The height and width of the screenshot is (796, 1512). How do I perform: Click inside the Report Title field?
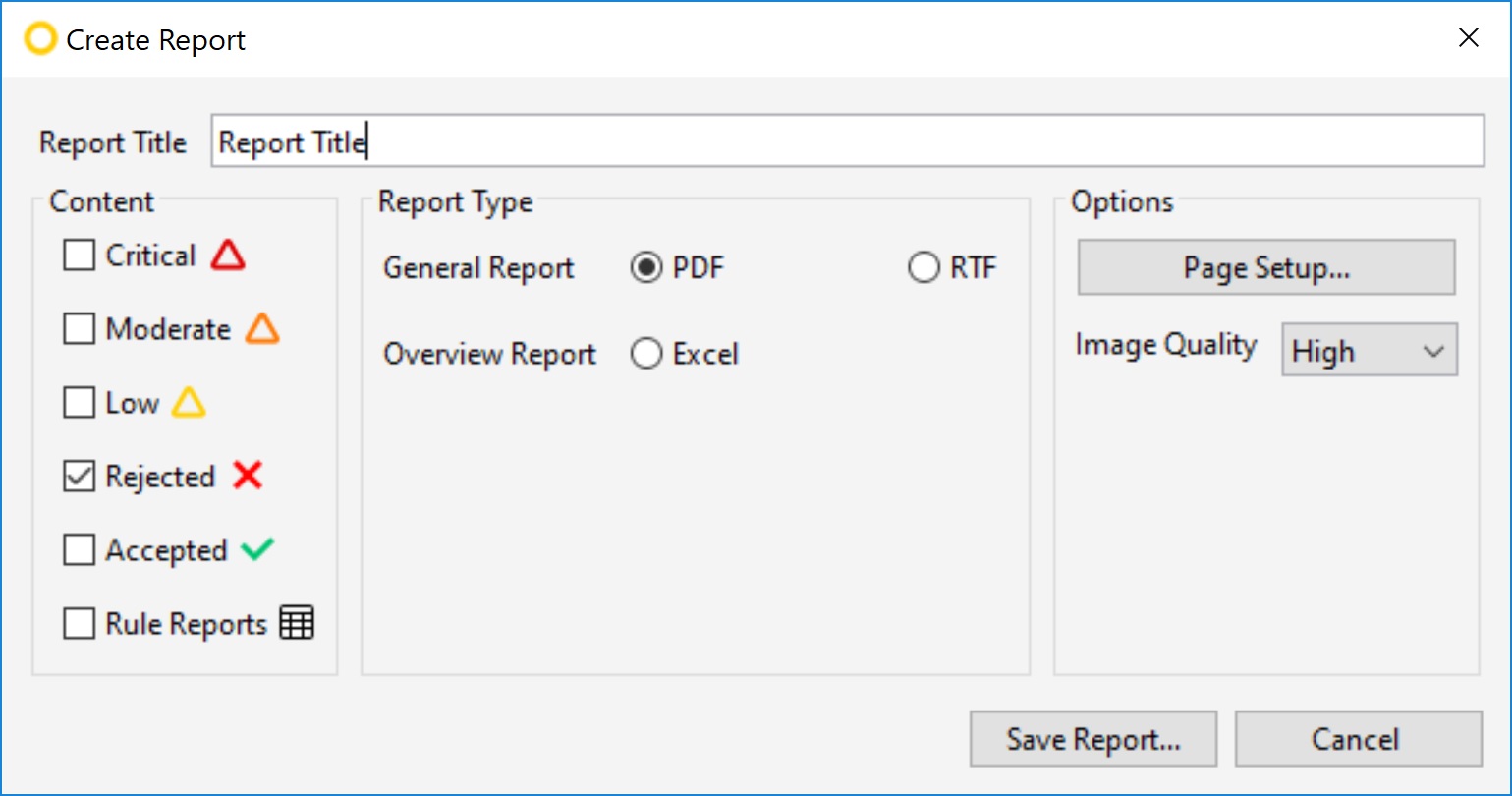point(688,141)
